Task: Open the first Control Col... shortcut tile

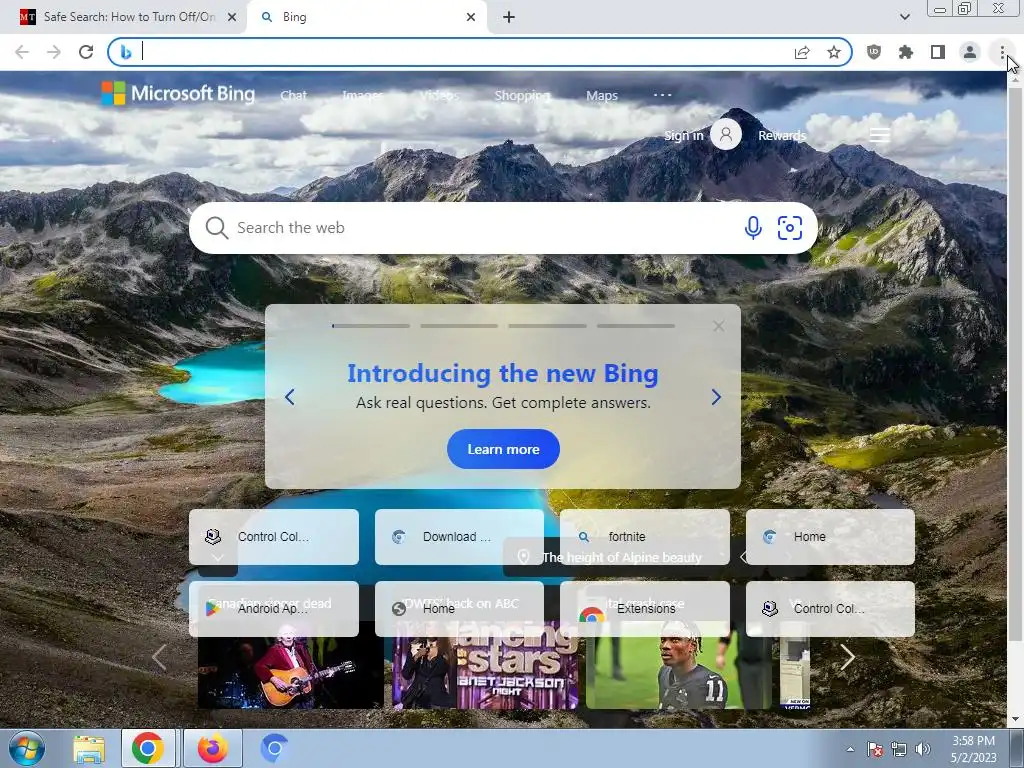Action: [x=274, y=537]
